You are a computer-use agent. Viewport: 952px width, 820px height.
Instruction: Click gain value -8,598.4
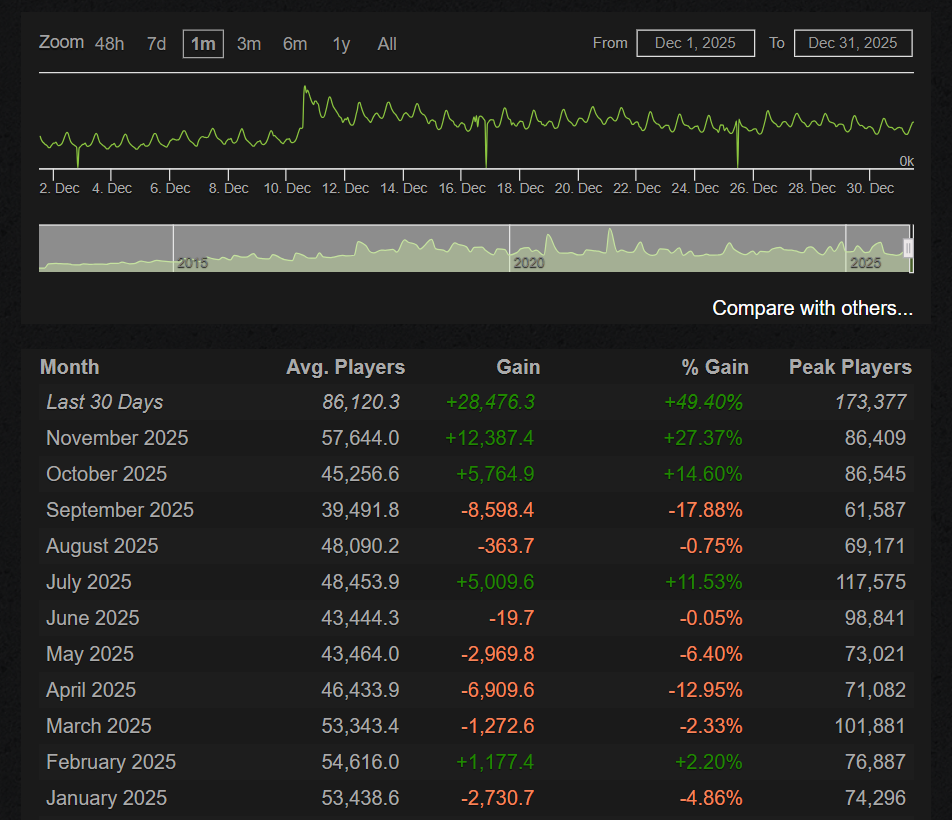coord(498,510)
